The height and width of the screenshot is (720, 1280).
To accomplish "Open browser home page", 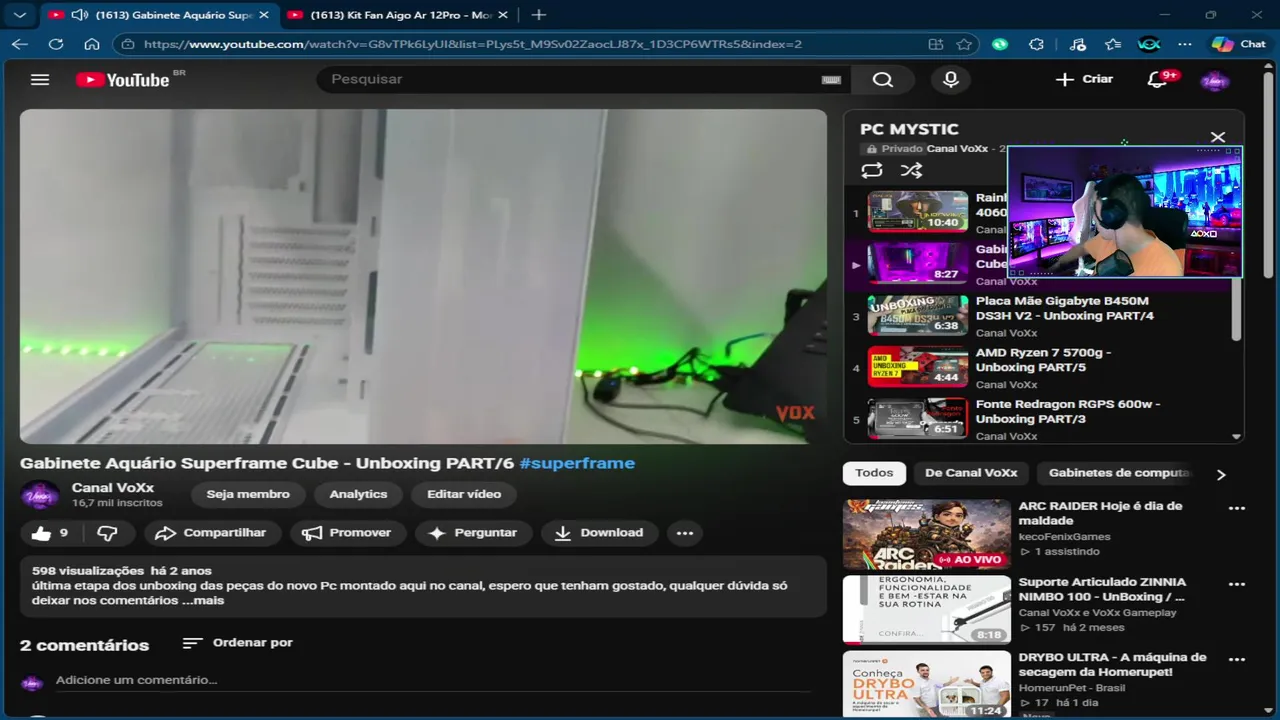I will [92, 44].
